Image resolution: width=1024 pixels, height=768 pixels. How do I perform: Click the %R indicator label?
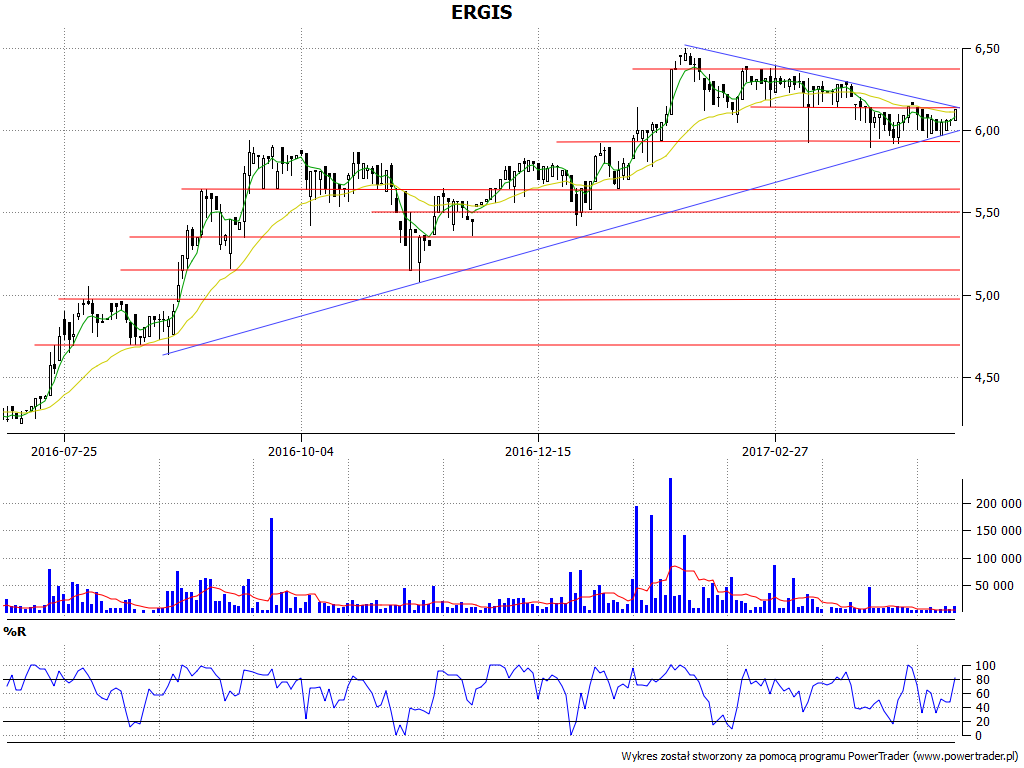14,632
